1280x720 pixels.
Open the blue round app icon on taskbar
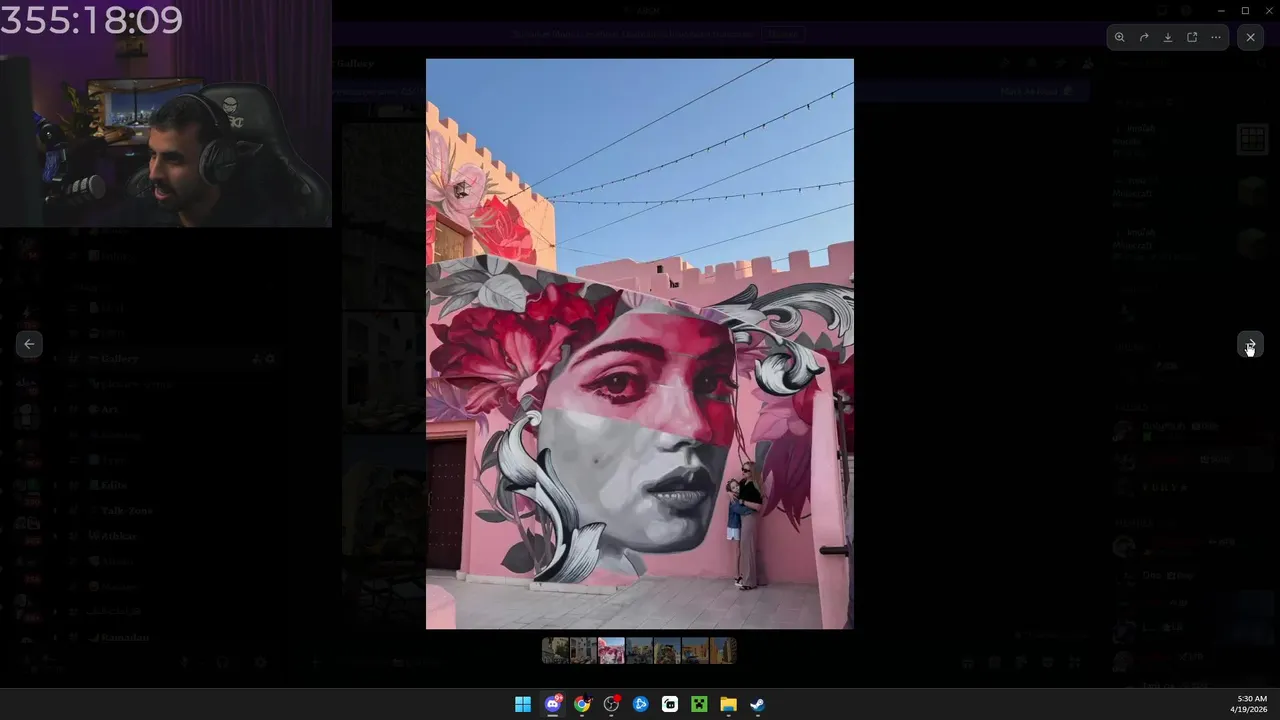pyautogui.click(x=641, y=704)
